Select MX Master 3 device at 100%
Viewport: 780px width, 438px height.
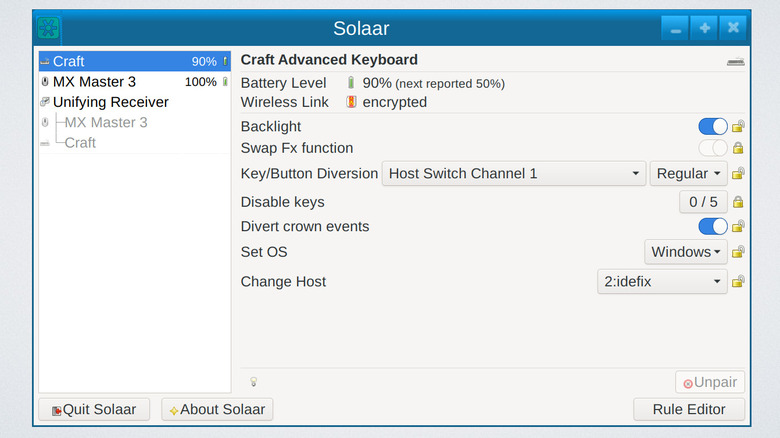(x=135, y=82)
